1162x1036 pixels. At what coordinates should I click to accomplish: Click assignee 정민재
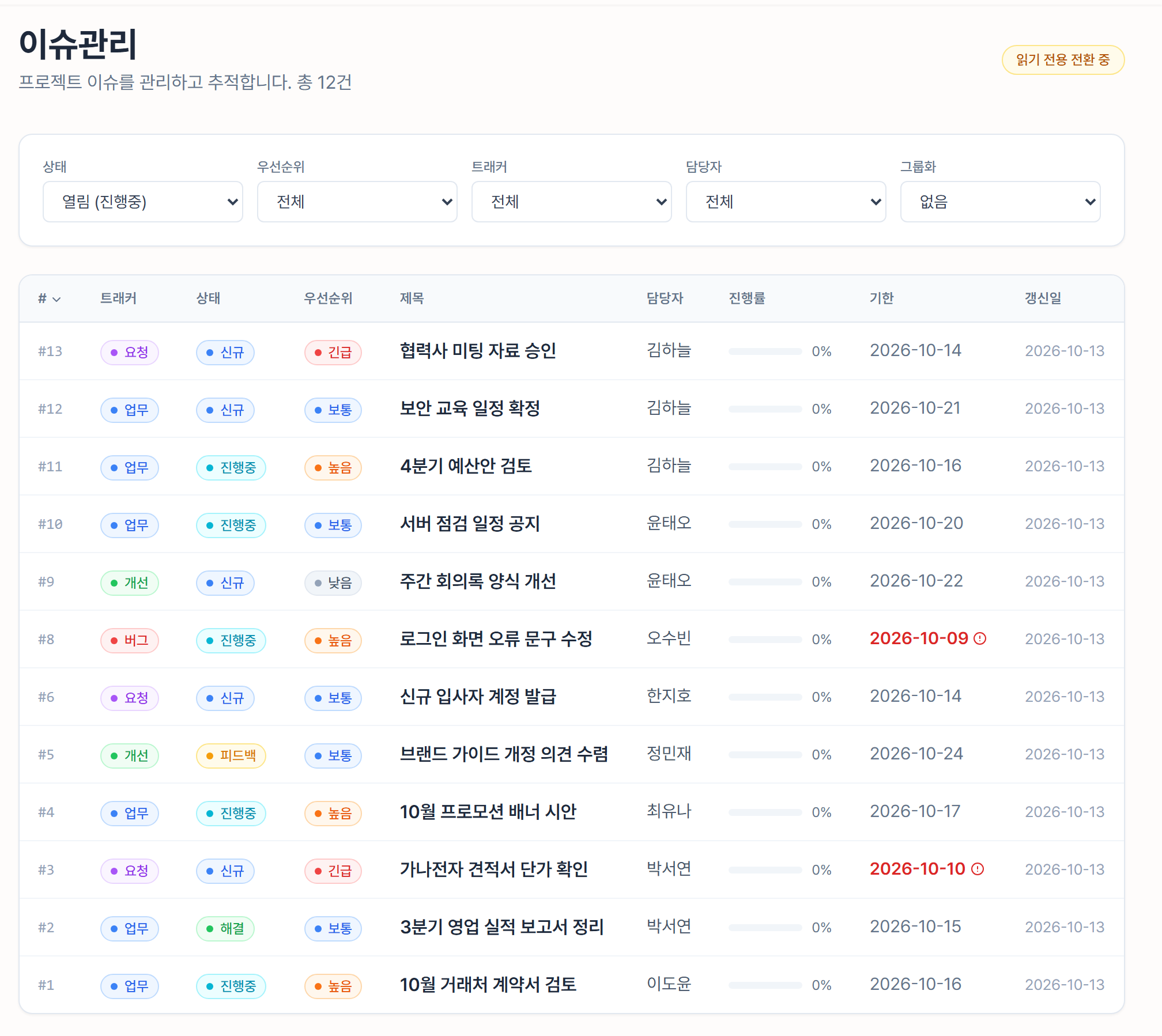point(669,754)
